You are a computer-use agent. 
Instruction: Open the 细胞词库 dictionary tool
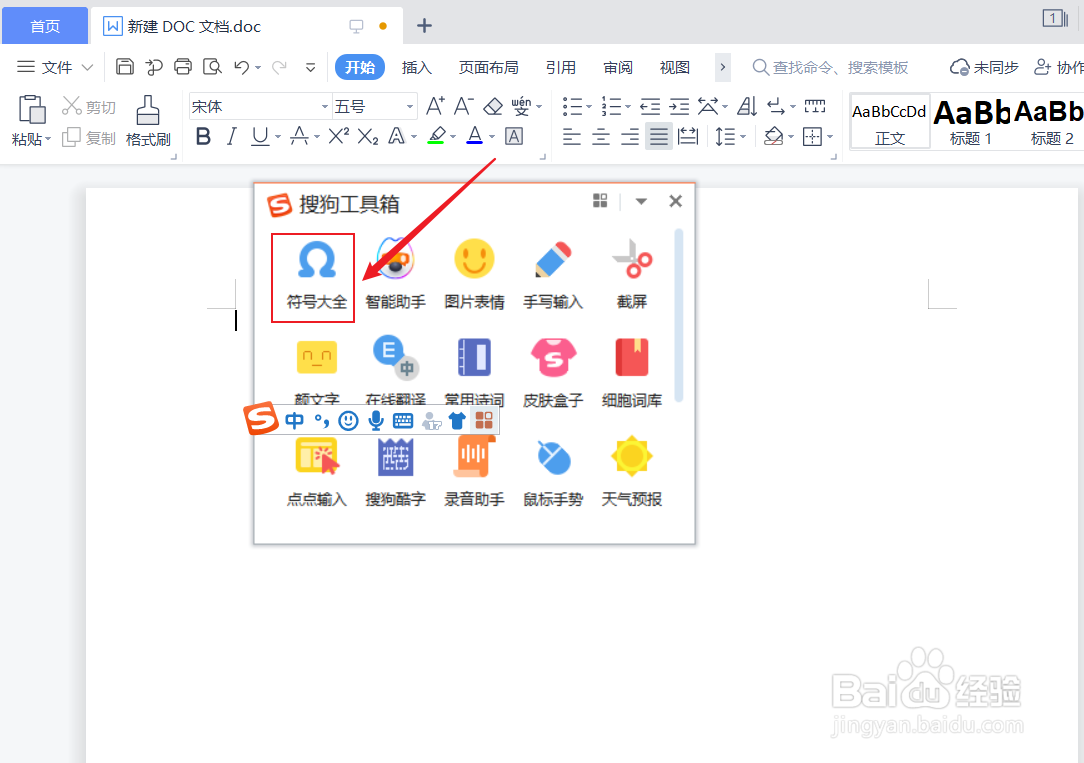[632, 373]
